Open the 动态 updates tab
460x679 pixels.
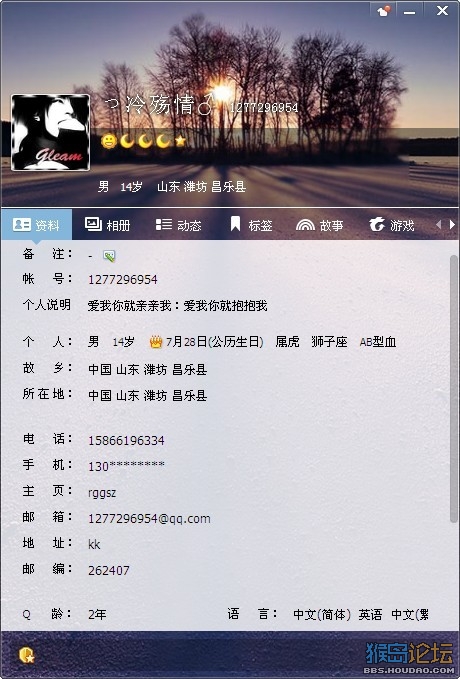(x=178, y=225)
